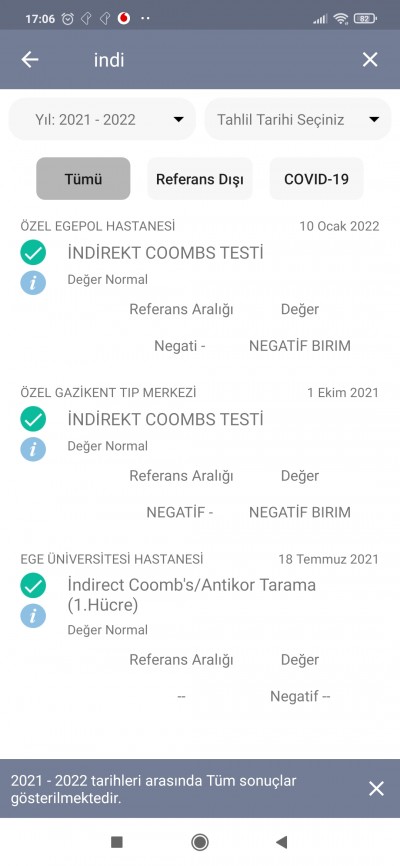Select the Referans Dışı filter tab
Image resolution: width=400 pixels, height=866 pixels.
(x=200, y=179)
